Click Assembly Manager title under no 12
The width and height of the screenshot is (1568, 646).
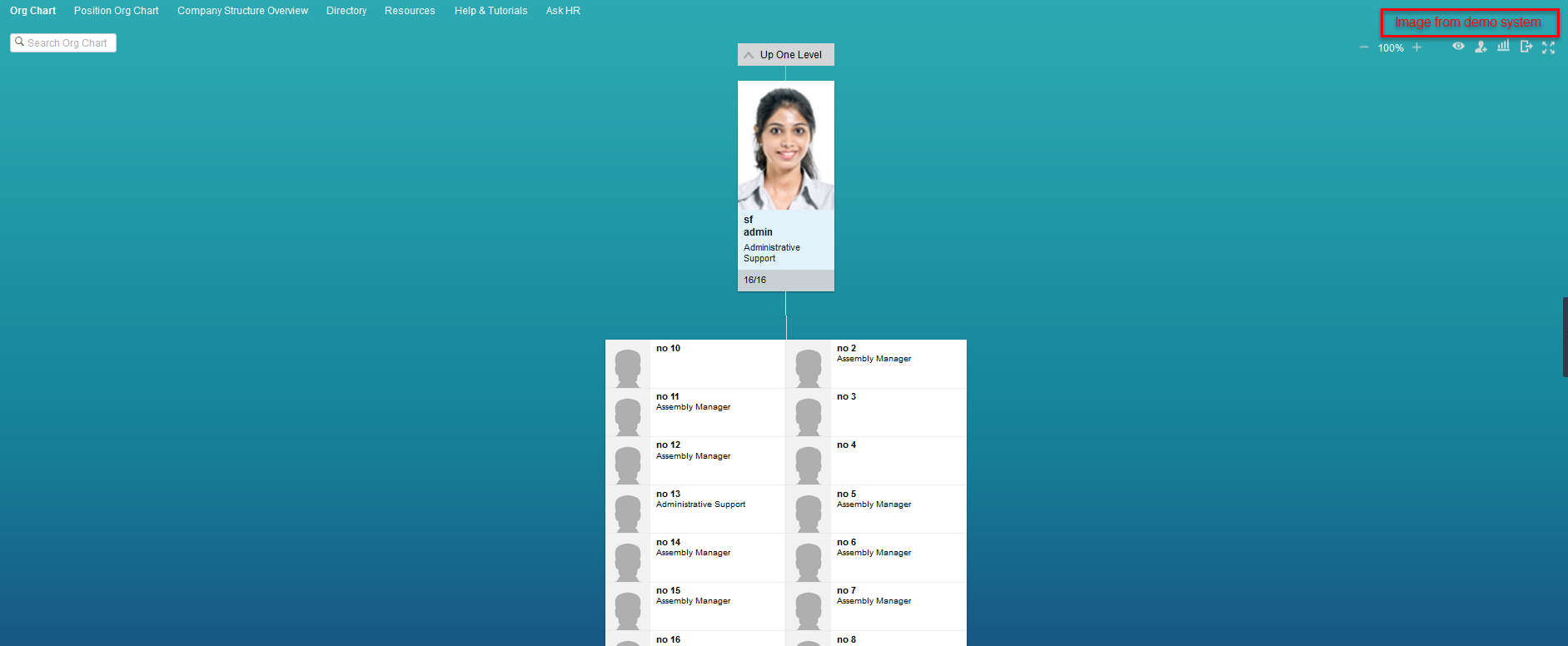[693, 456]
